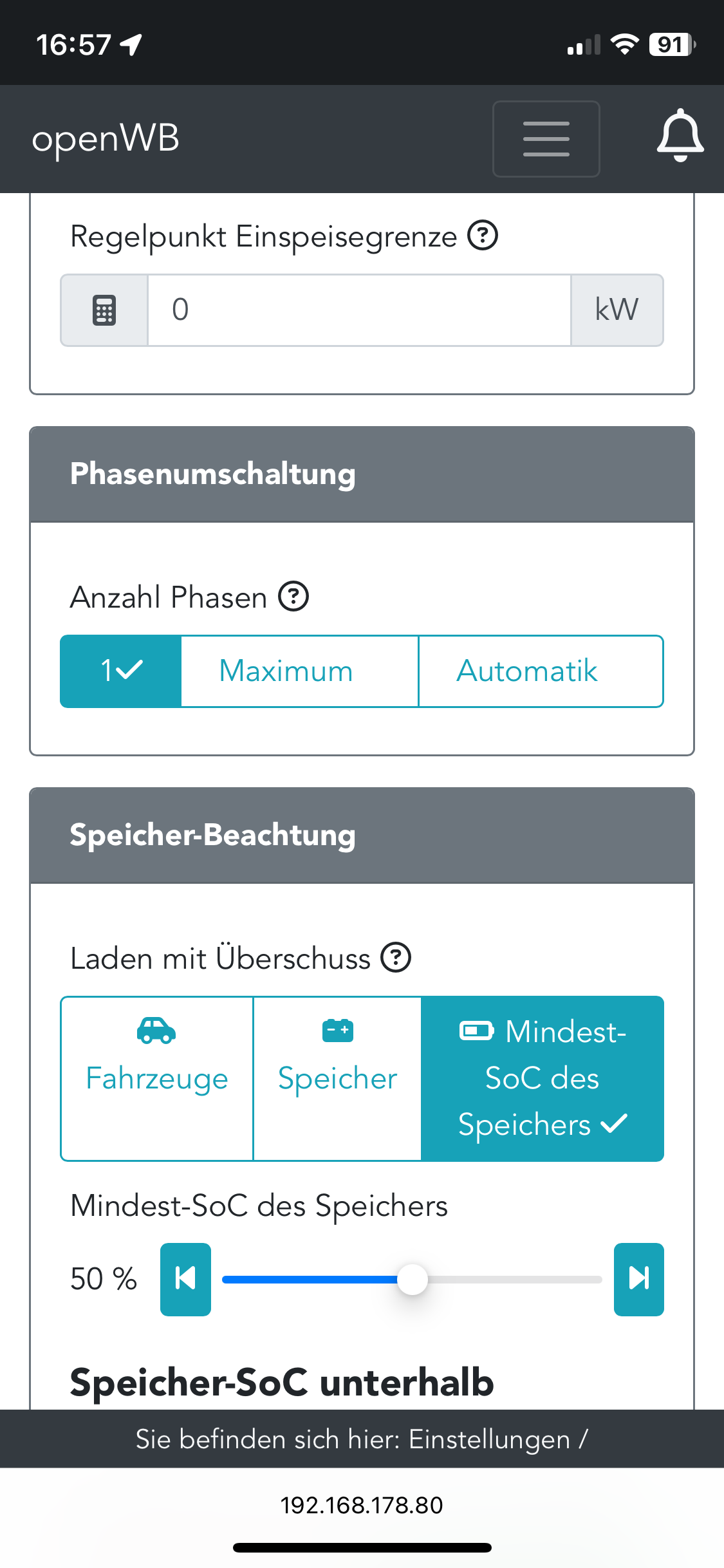
Task: Jump slider to minimum with skip-back icon
Action: click(185, 1279)
